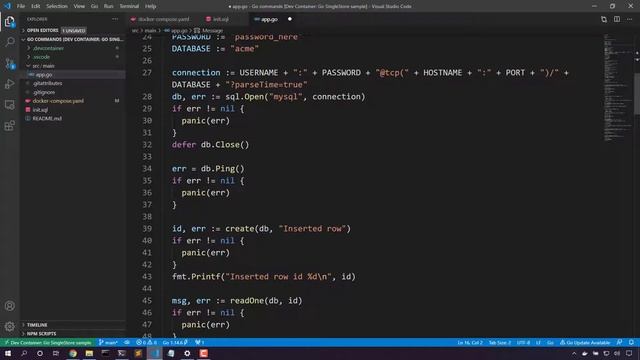Open the Manage gear menu
640x360 pixels.
(10, 326)
